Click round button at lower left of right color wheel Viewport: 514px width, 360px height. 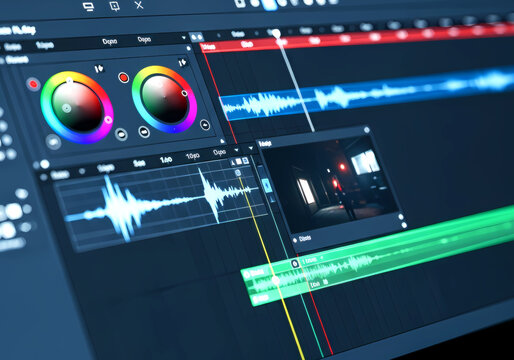144,132
